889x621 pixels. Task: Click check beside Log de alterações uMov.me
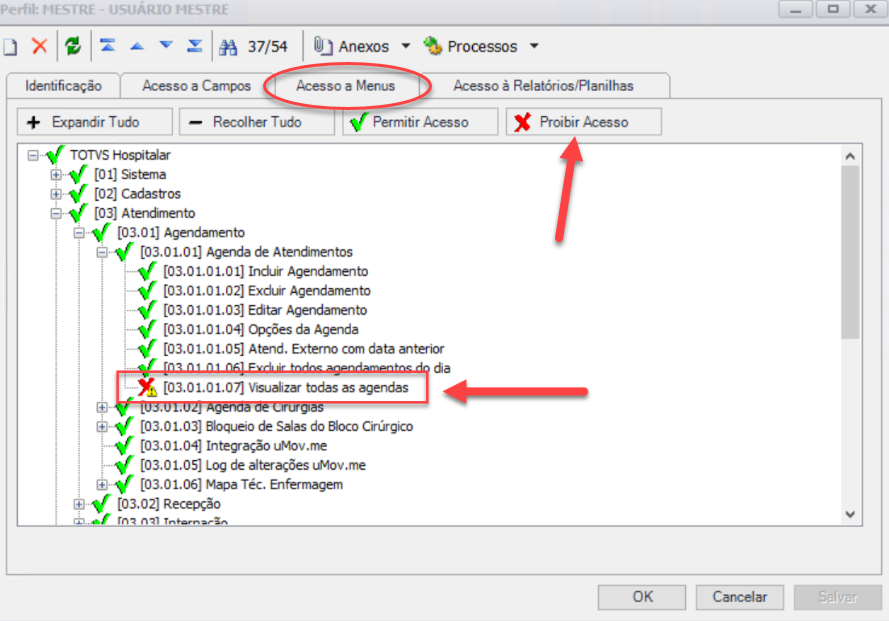point(124,464)
